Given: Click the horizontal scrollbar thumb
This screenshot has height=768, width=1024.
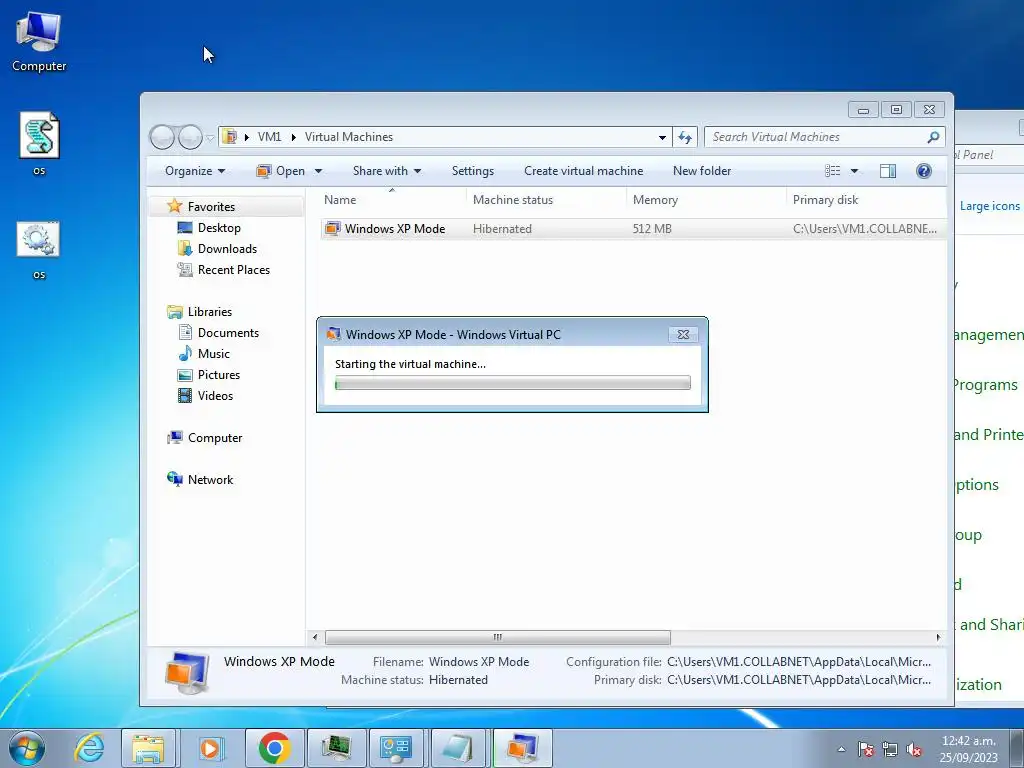Looking at the screenshot, I should pyautogui.click(x=498, y=637).
